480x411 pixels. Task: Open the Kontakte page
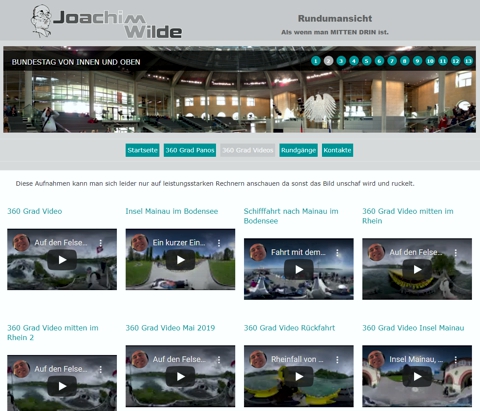(x=337, y=150)
